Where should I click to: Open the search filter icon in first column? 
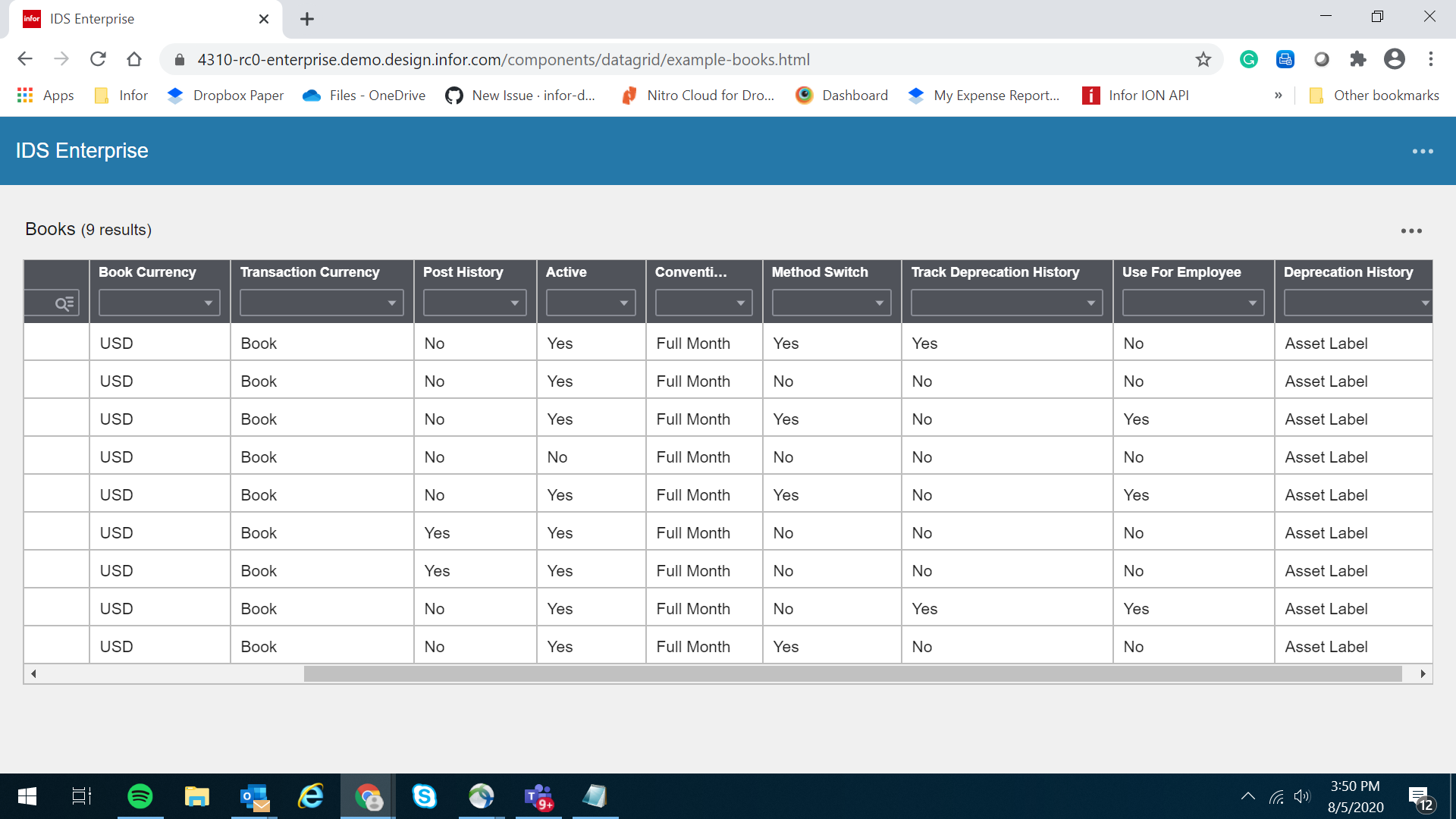click(x=64, y=303)
